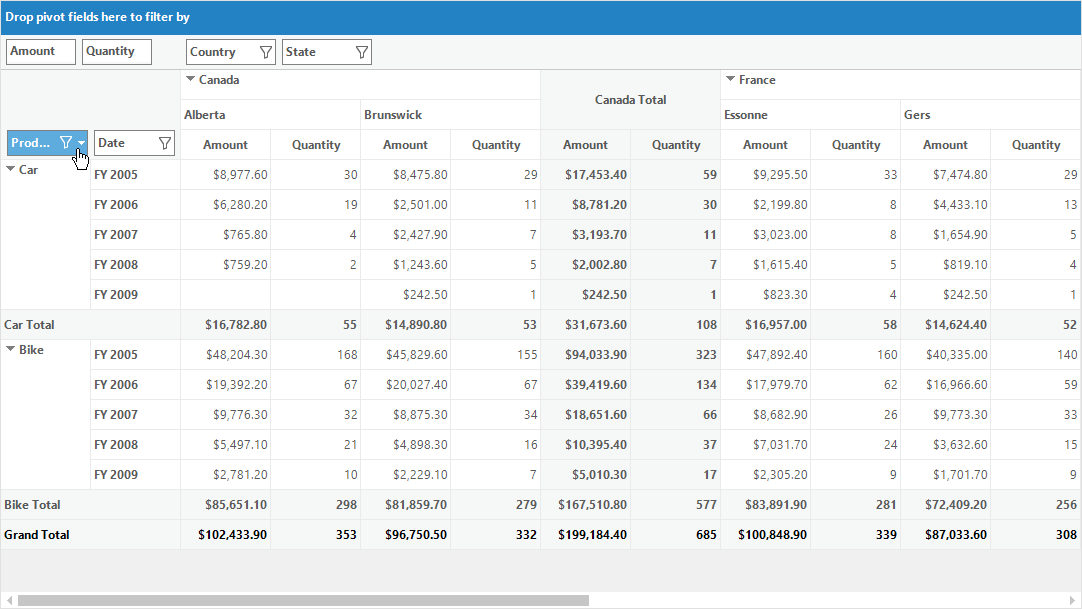Select the Quantity data field header
This screenshot has width=1082, height=609.
click(117, 52)
